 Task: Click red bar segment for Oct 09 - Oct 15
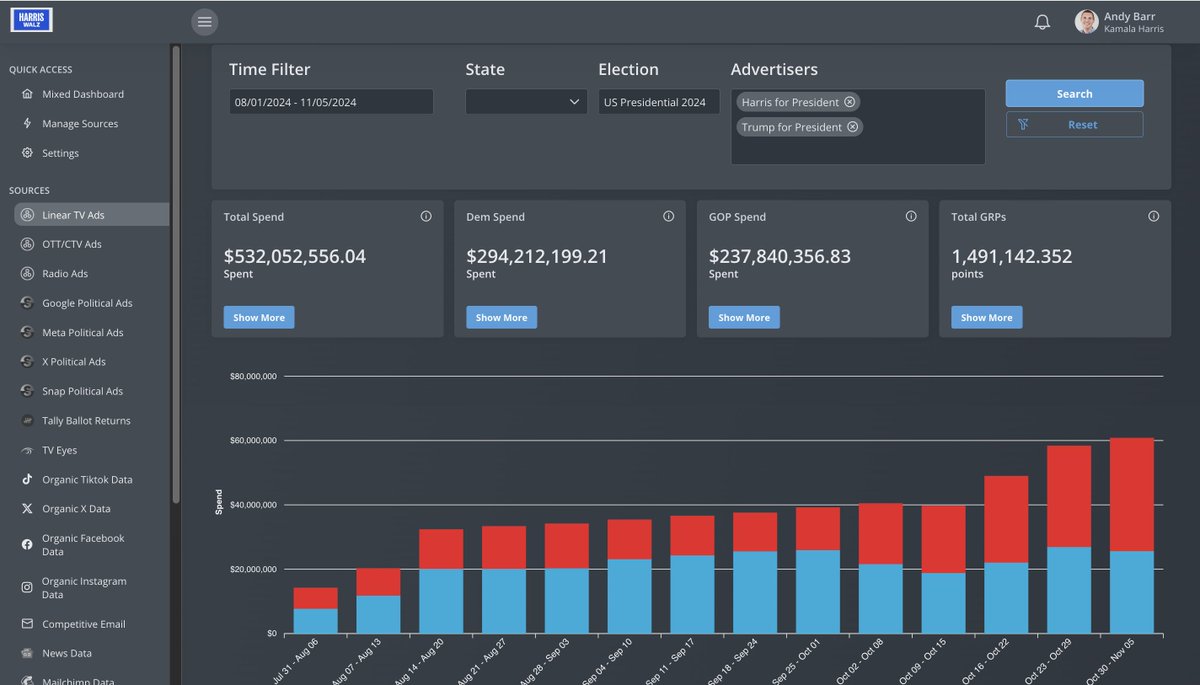pos(943,539)
